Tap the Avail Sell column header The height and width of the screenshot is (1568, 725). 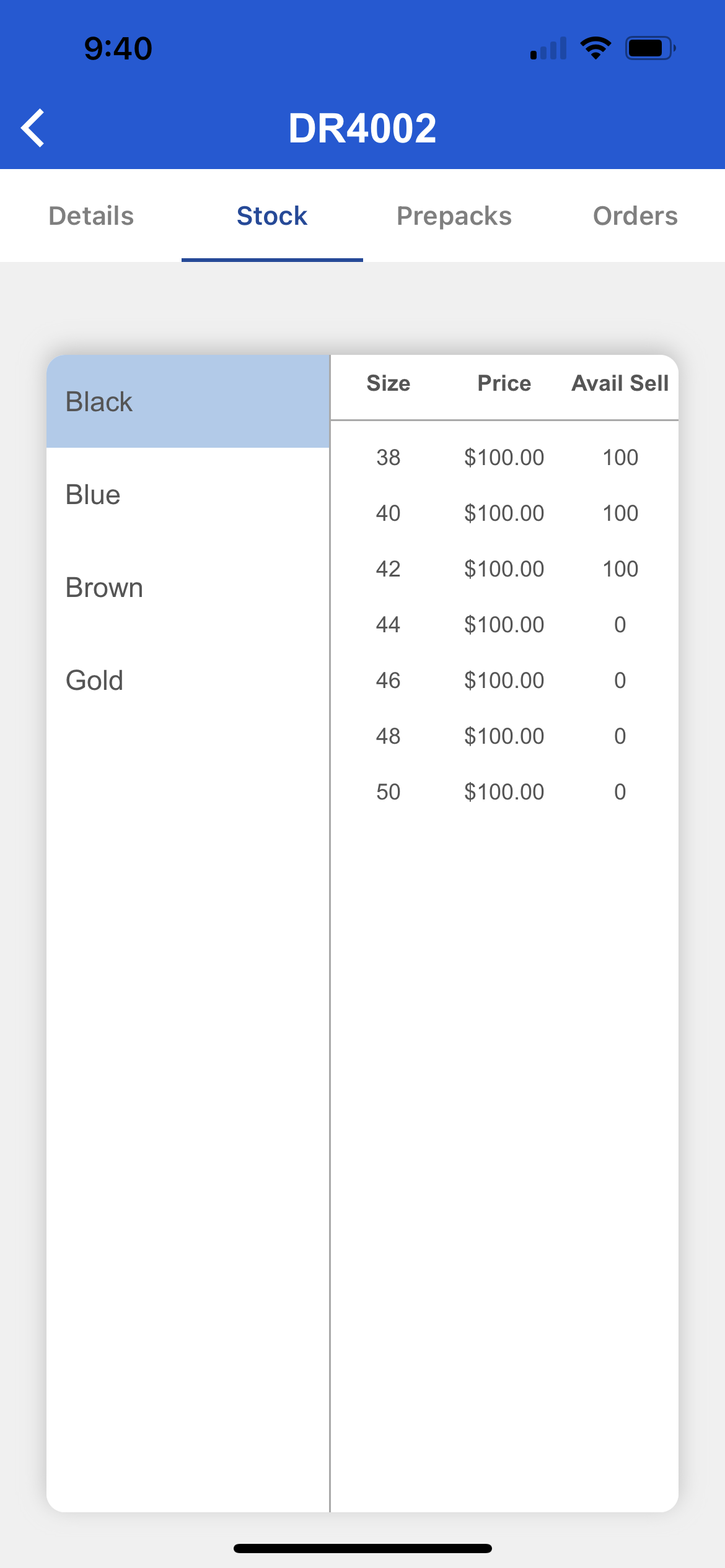620,383
